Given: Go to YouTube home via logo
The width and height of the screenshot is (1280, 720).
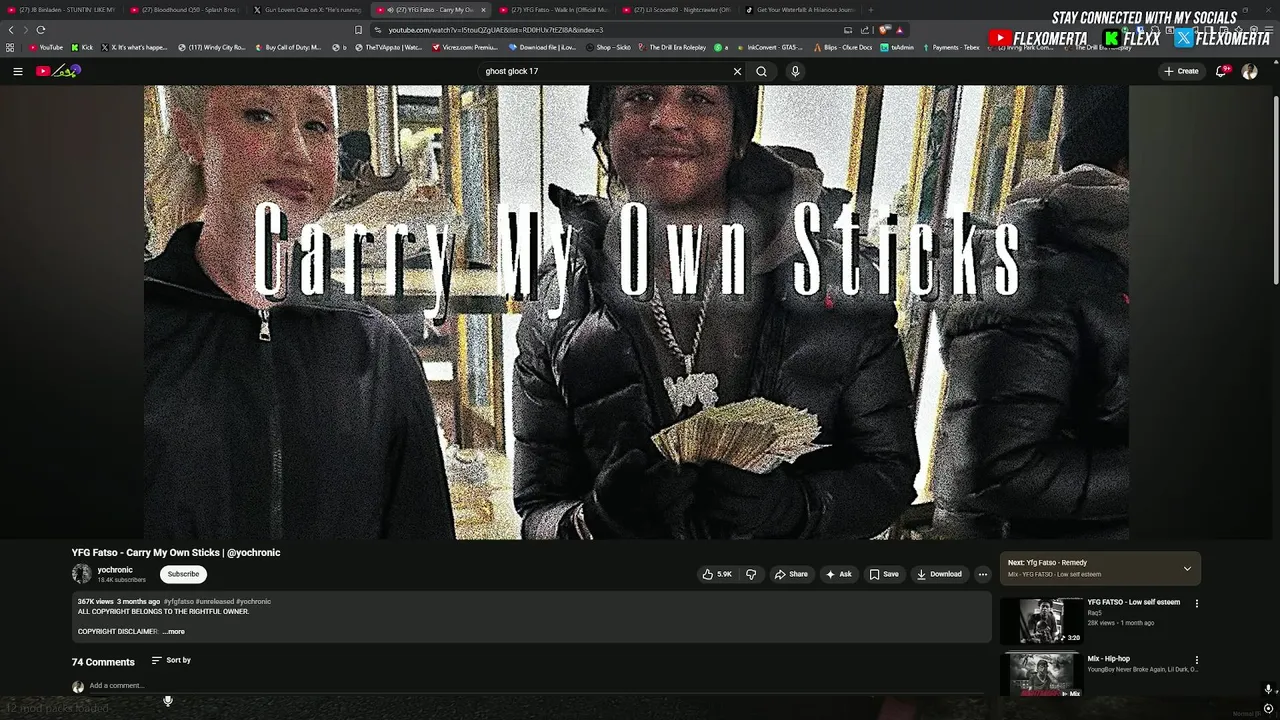Looking at the screenshot, I should 58,71.
